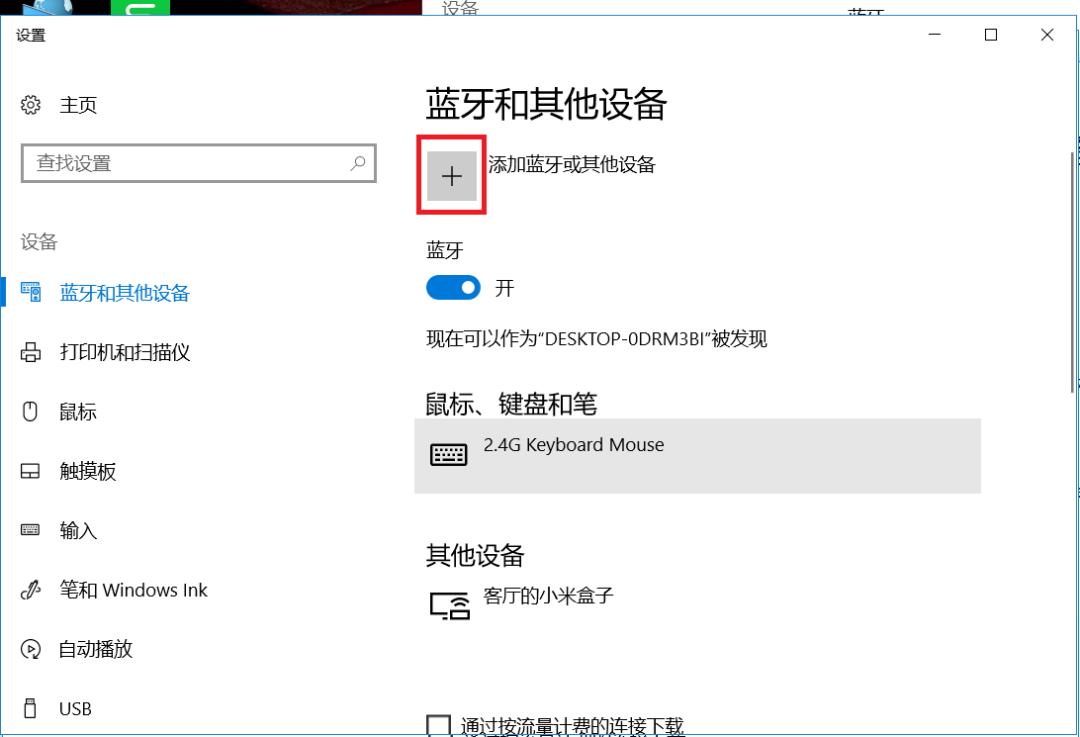Viewport: 1080px width, 737px height.
Task: Select the 自动播放 settings icon
Action: click(32, 650)
